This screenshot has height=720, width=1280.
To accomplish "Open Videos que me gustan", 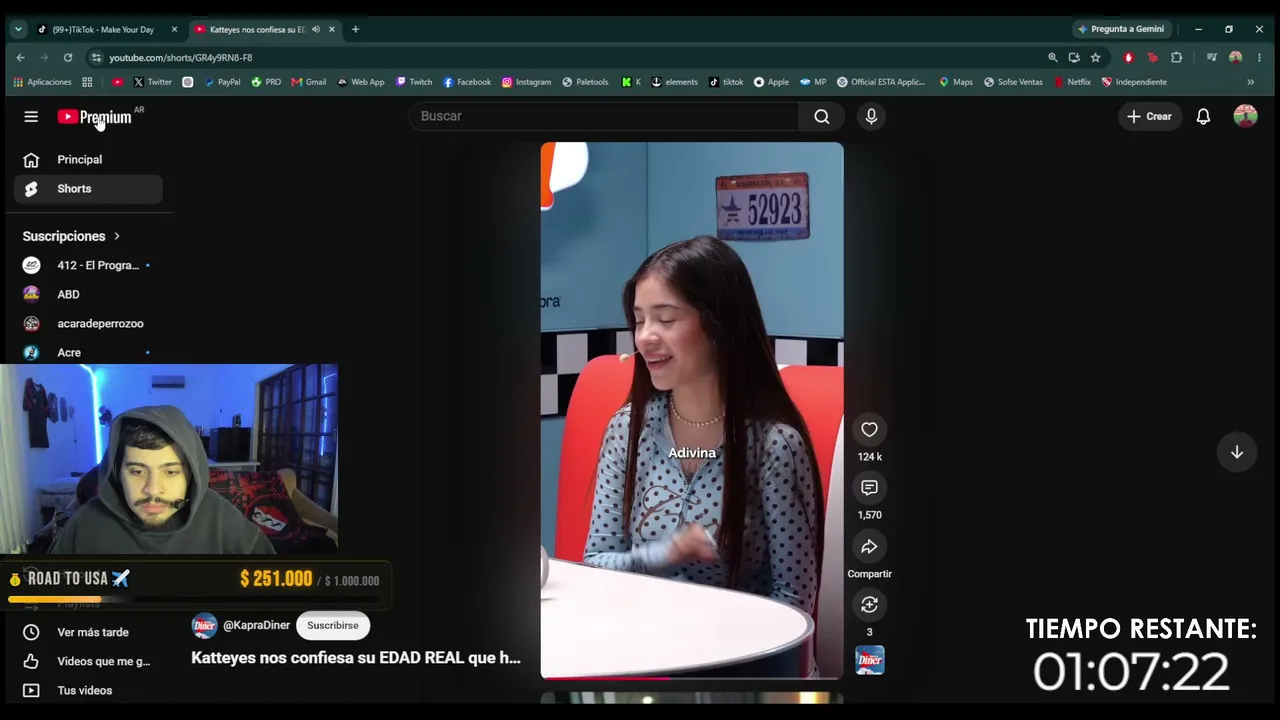I will (88, 661).
